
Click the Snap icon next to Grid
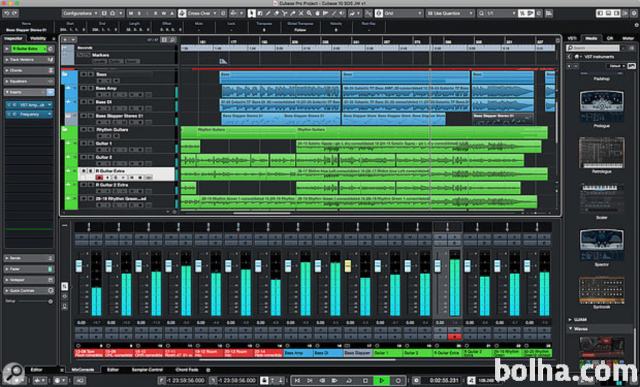tap(379, 13)
